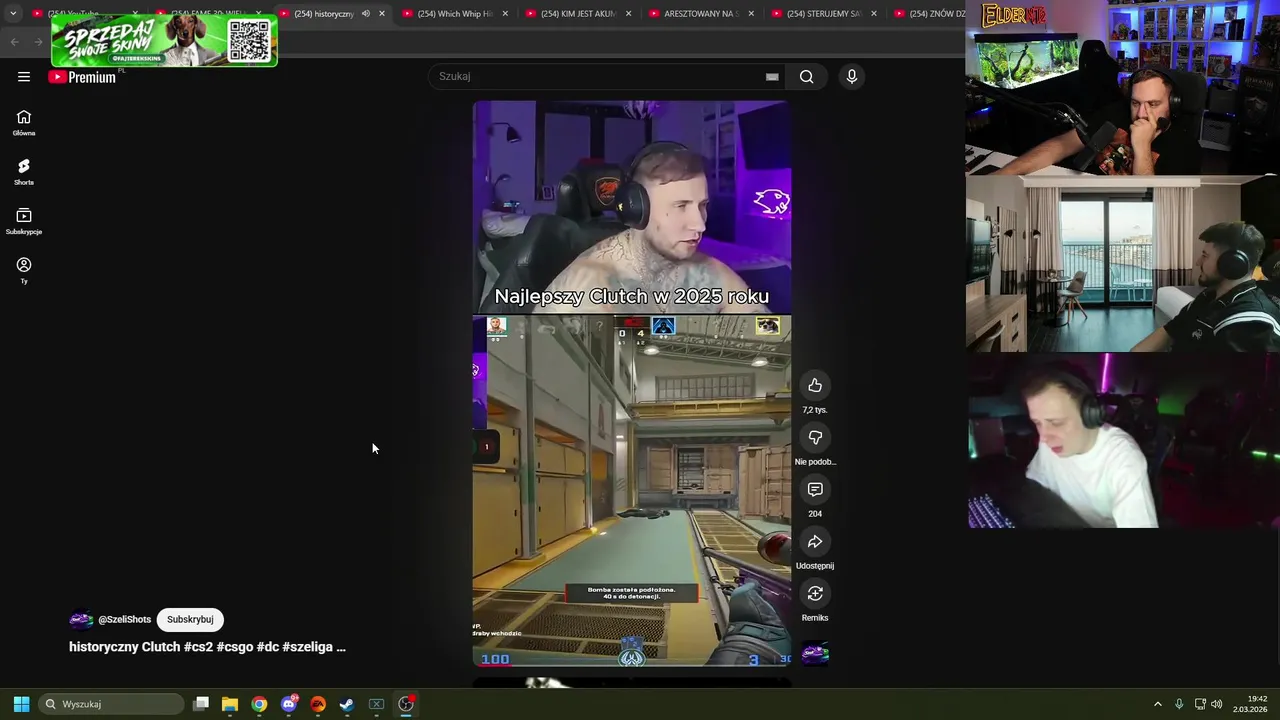
Task: Open the sound thumbnail below Remiks
Action: point(815,654)
